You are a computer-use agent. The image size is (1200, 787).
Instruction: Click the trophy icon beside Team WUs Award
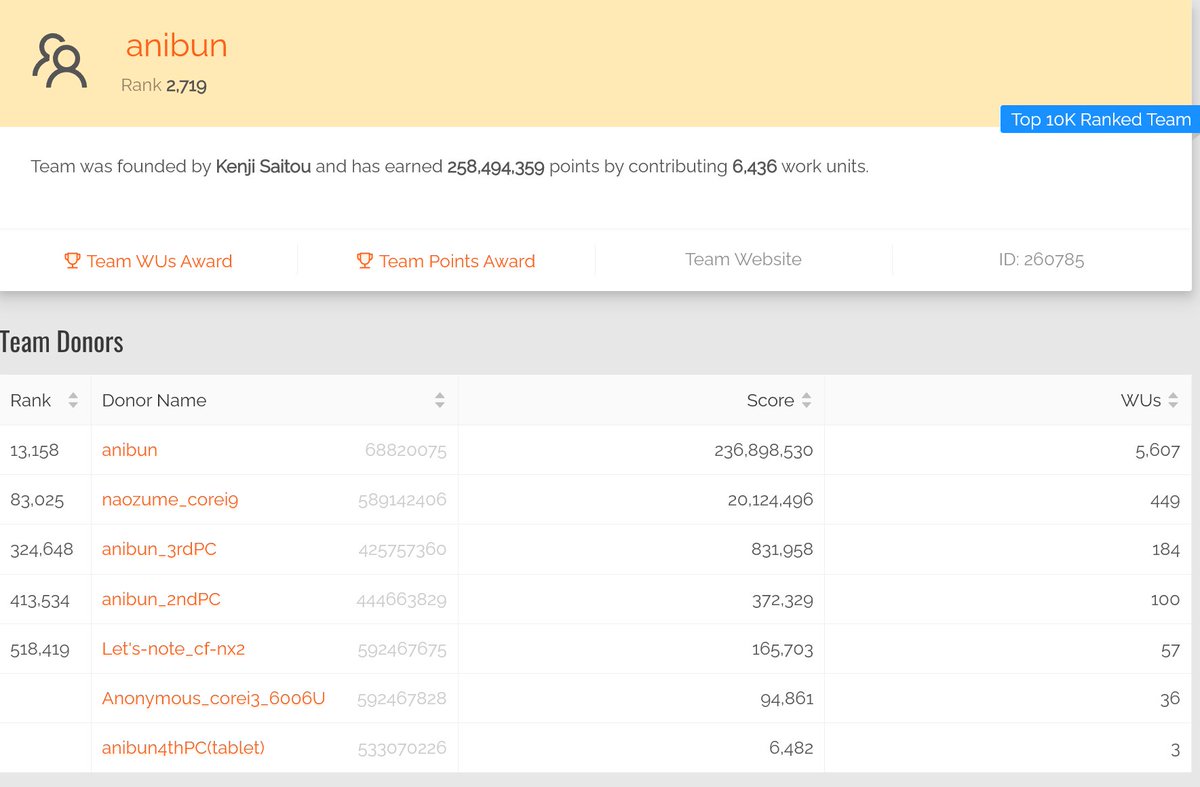(72, 261)
